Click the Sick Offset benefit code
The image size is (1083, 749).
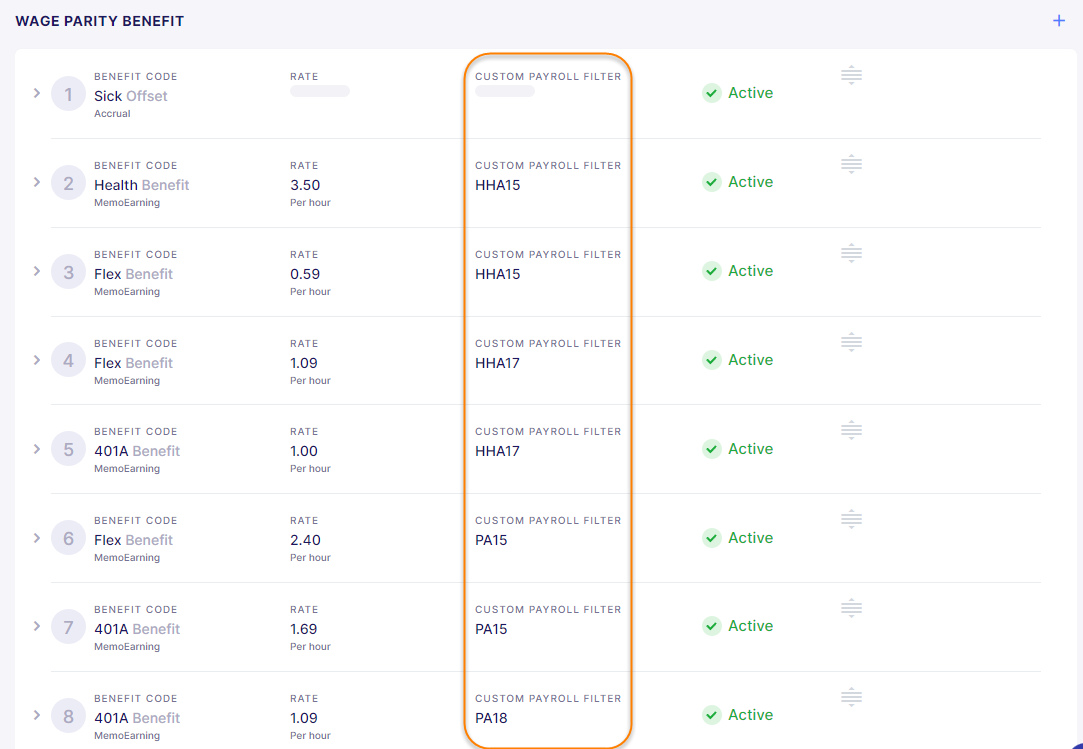[x=131, y=96]
